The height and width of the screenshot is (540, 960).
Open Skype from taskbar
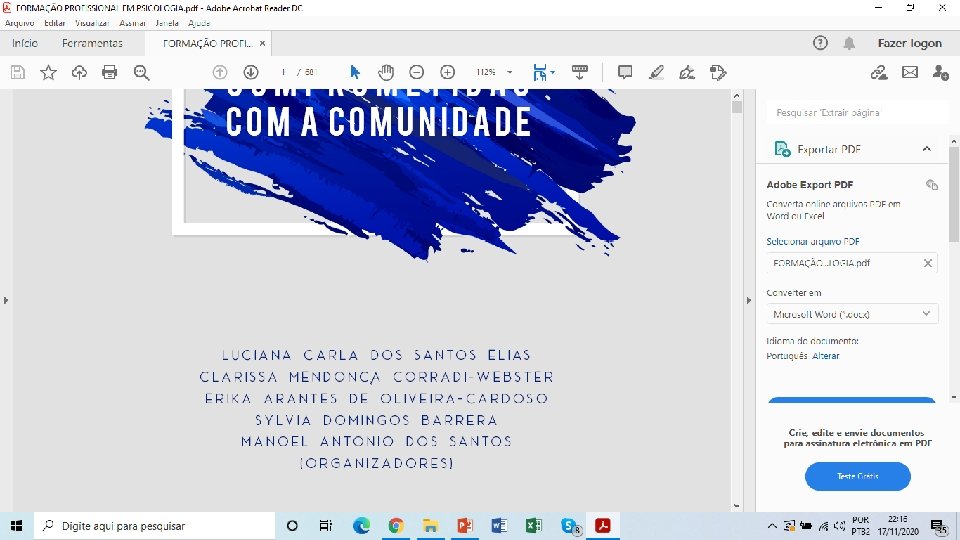pyautogui.click(x=570, y=526)
